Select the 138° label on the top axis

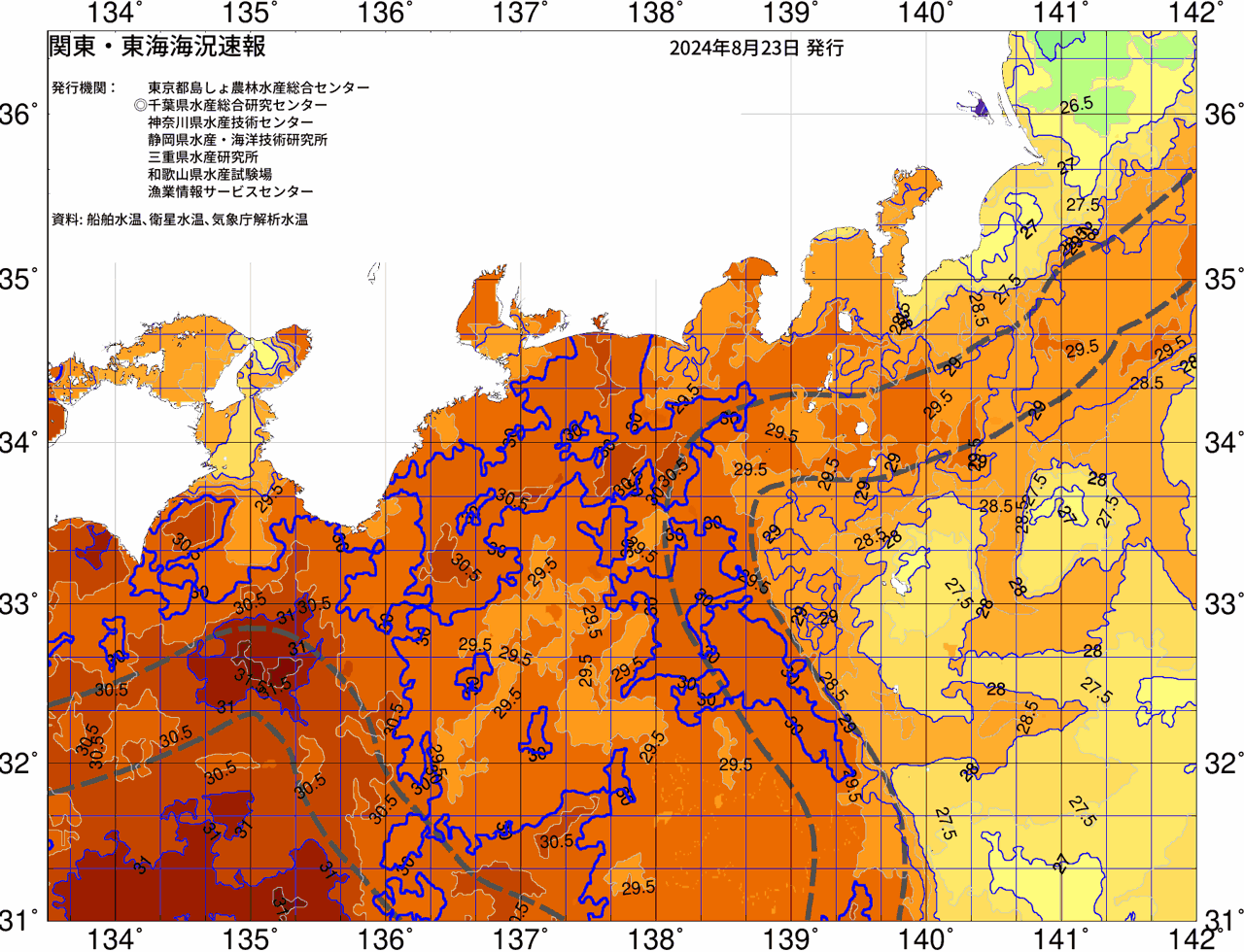click(656, 14)
